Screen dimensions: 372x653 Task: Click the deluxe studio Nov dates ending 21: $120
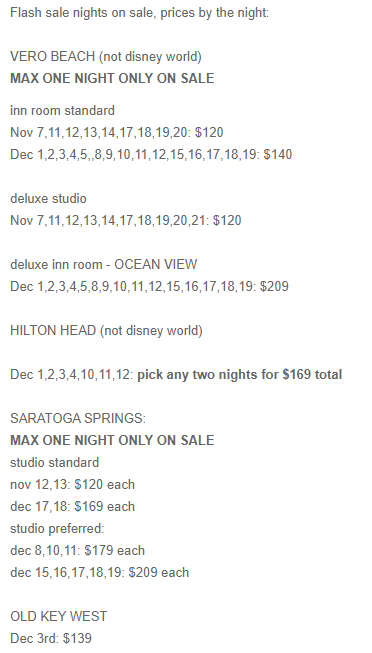(x=126, y=220)
